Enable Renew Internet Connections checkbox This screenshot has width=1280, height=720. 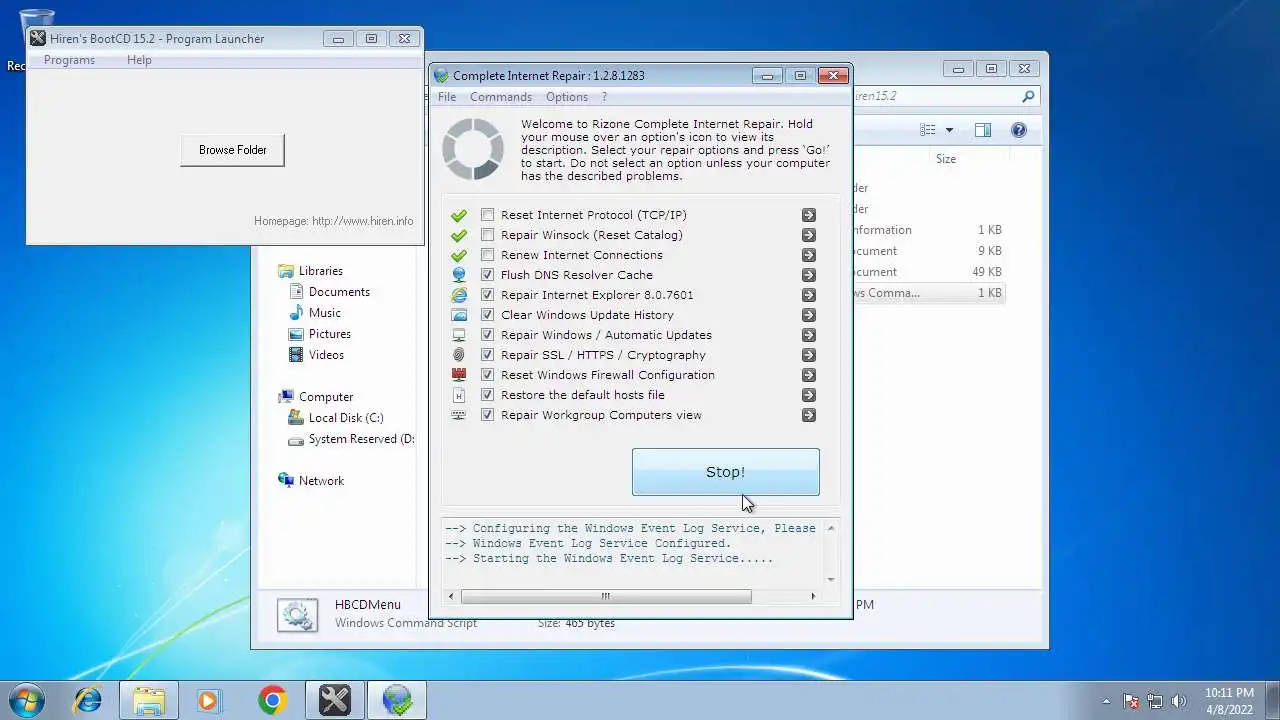(487, 255)
